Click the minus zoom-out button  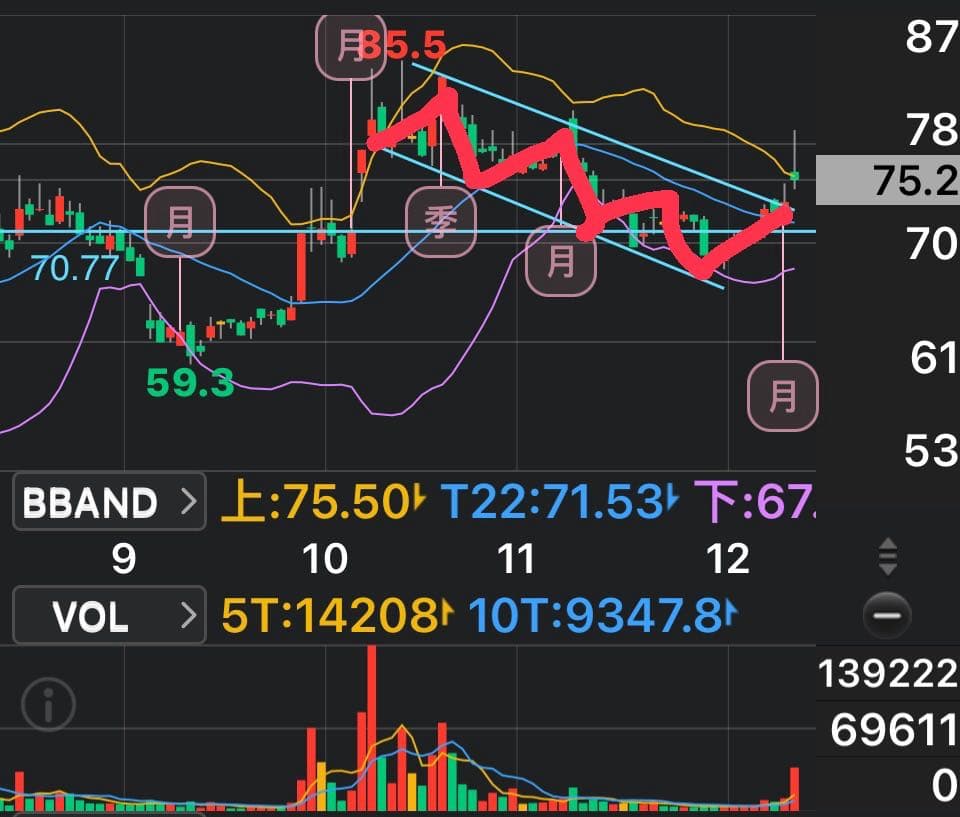click(887, 616)
